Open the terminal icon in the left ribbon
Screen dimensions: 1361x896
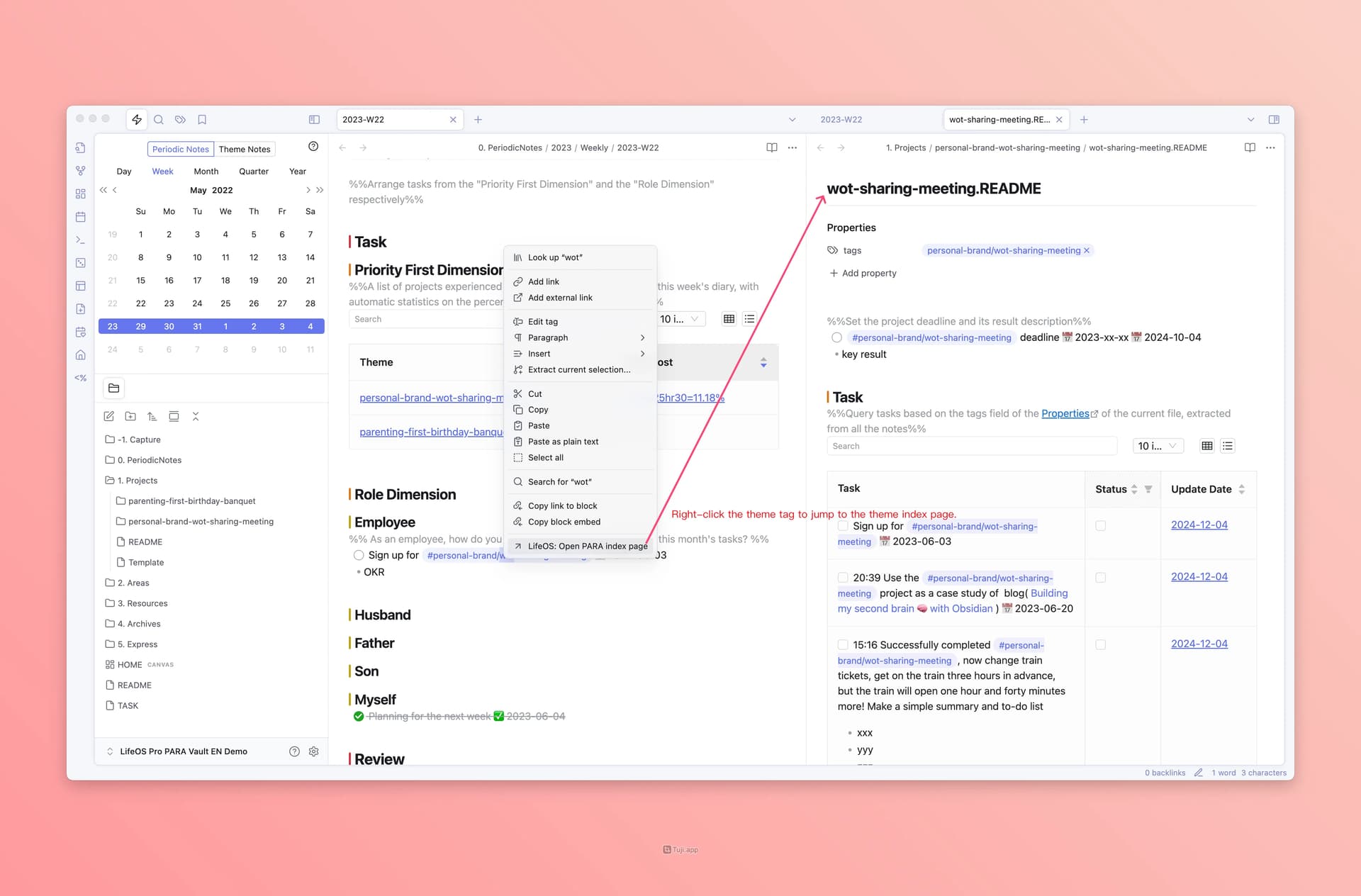coord(81,239)
